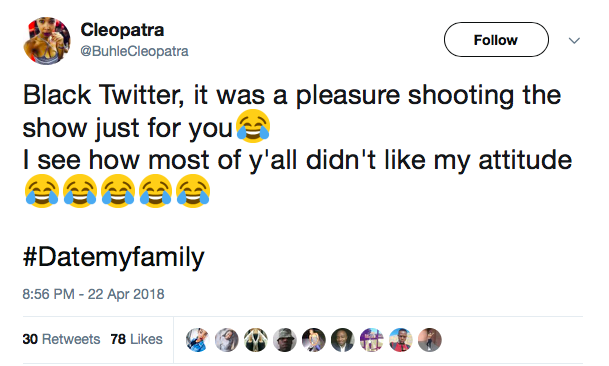609x366 pixels.
Task: Click the fourth liker avatar wearing hat
Action: pos(285,340)
